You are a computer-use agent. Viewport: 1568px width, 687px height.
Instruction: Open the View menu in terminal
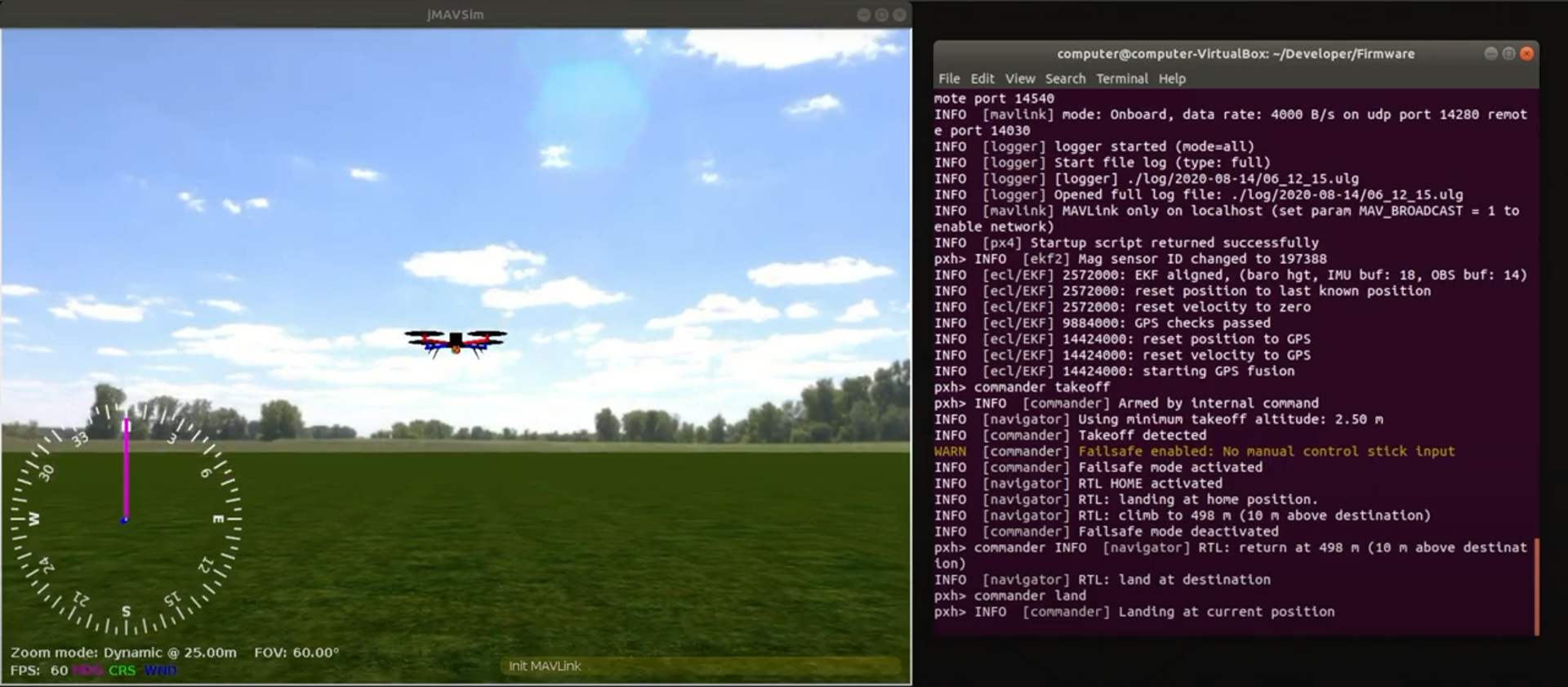1019,79
